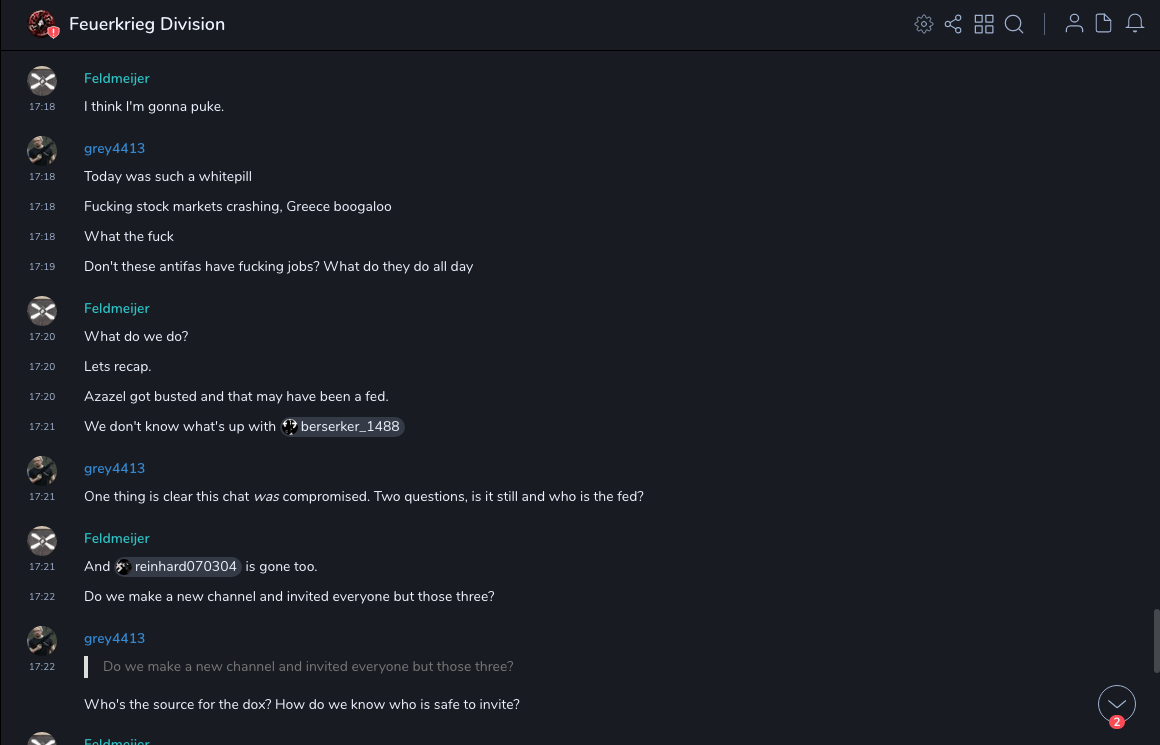Click the channel title in the header
The image size is (1160, 745).
click(x=147, y=24)
